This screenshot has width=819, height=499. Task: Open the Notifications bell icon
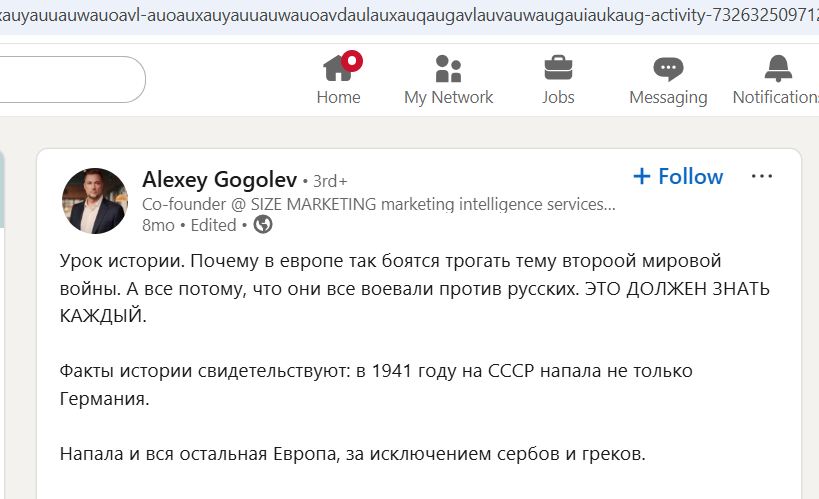tap(778, 68)
